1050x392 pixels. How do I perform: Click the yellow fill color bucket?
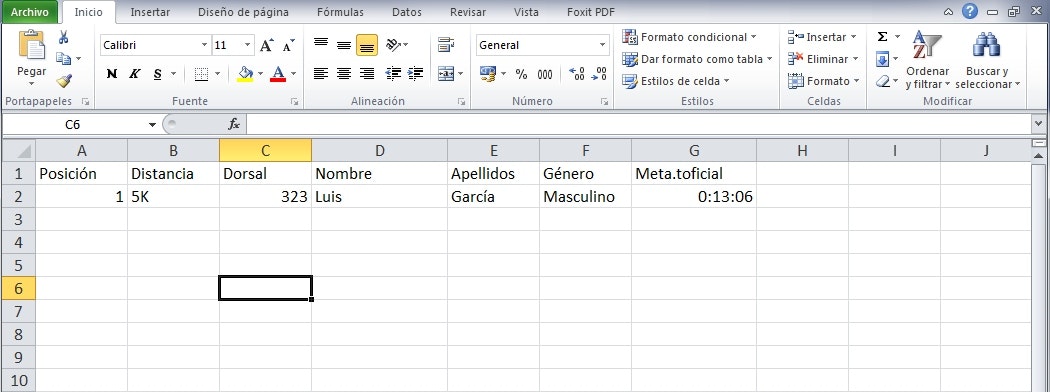[x=246, y=74]
